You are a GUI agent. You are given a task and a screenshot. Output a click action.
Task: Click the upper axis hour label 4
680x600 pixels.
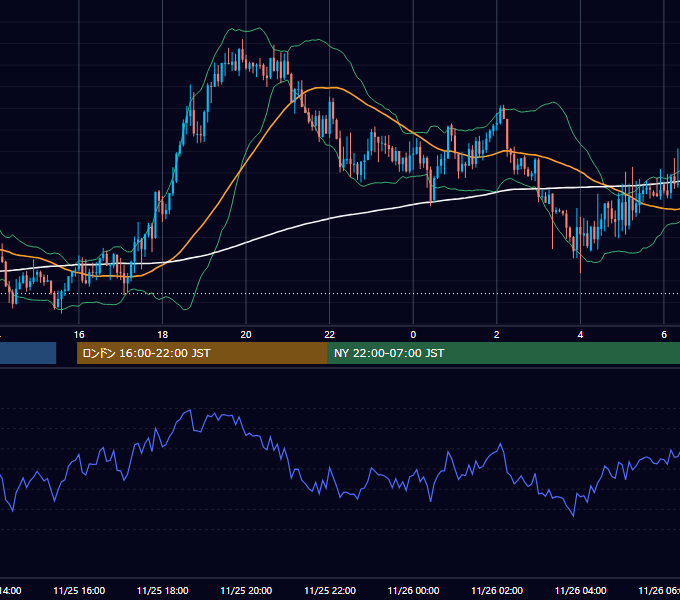(x=580, y=335)
